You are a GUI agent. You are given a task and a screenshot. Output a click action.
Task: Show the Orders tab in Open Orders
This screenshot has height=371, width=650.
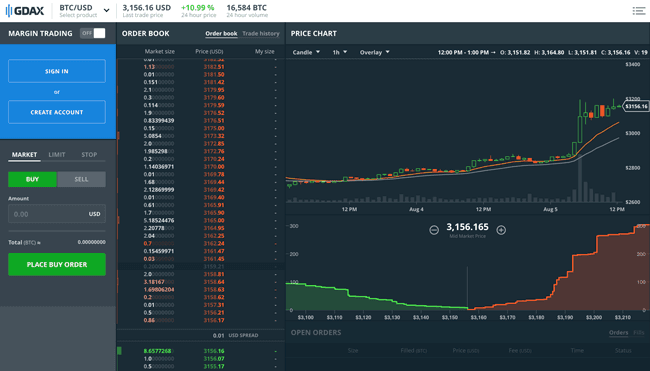pyautogui.click(x=618, y=332)
